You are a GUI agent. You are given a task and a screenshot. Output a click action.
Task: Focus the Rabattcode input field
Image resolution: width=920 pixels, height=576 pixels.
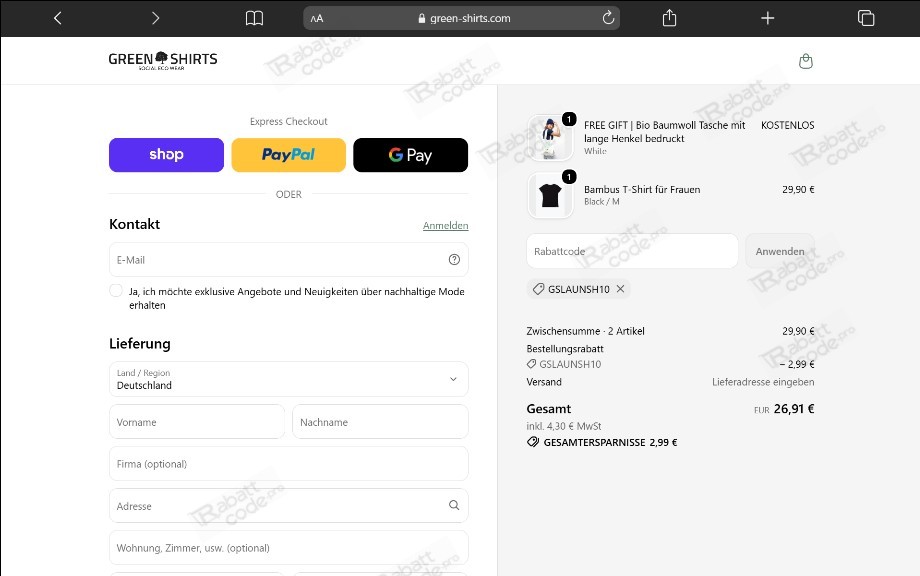pos(632,251)
